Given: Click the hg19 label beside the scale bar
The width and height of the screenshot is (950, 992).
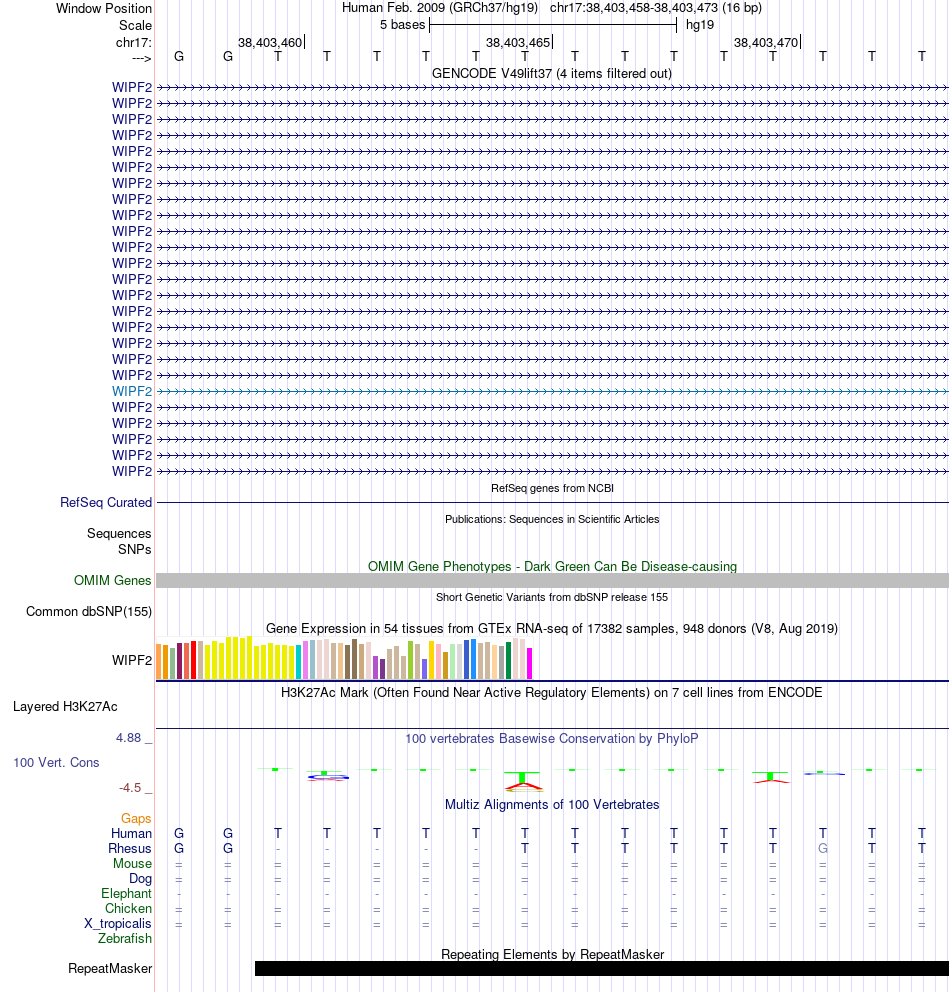Looking at the screenshot, I should [x=700, y=25].
